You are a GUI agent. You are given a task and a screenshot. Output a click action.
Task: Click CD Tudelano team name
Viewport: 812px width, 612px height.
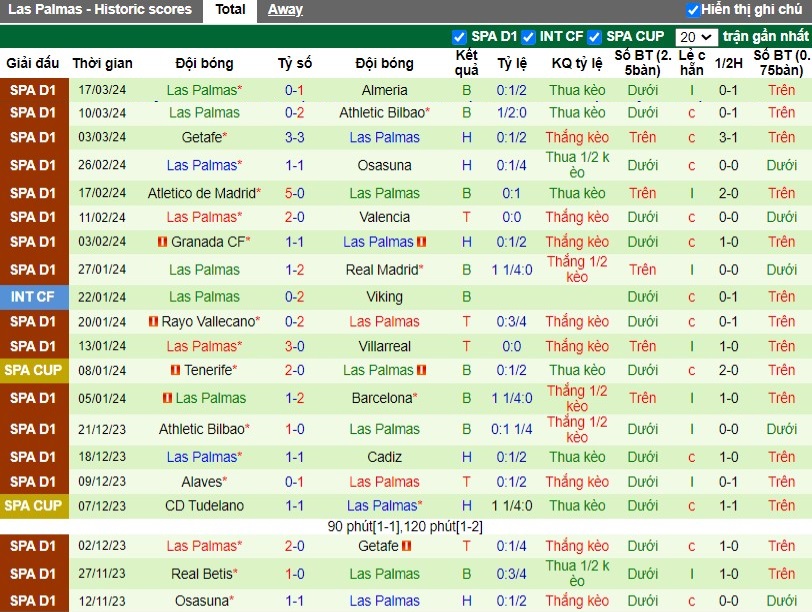pos(204,506)
